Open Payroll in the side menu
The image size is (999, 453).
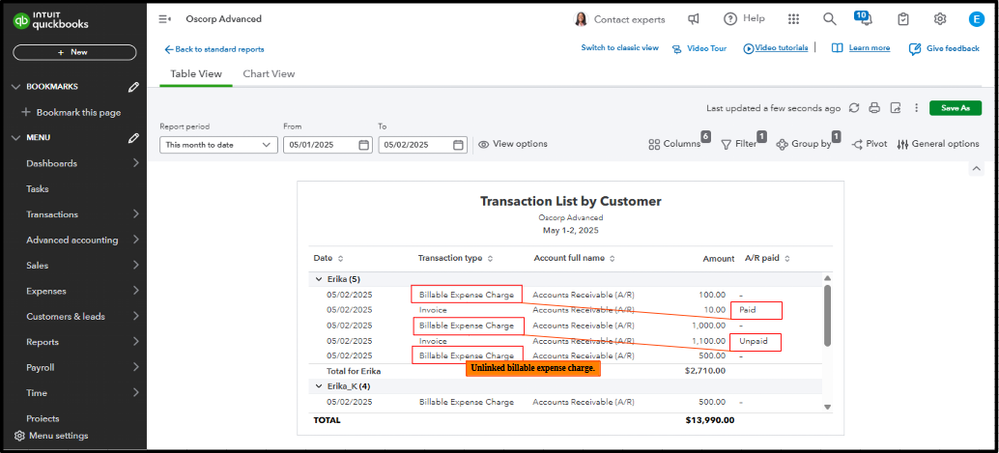40,368
